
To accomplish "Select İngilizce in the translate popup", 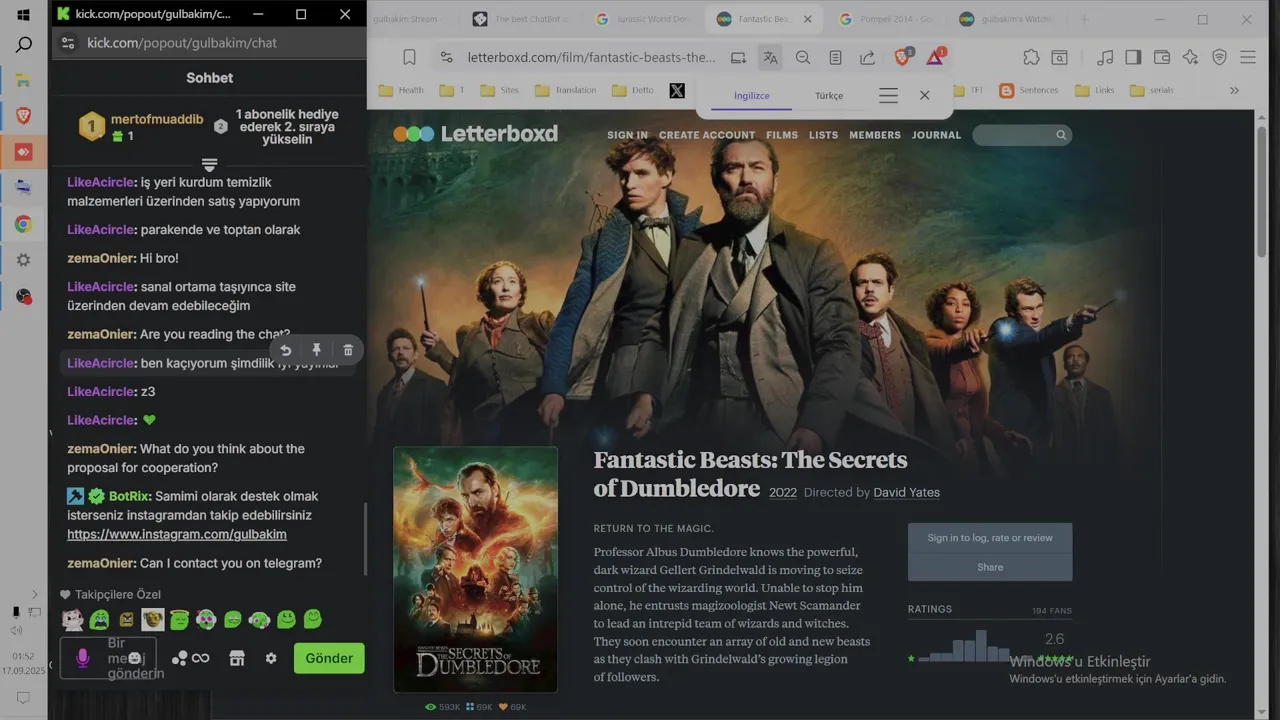I will click(752, 96).
